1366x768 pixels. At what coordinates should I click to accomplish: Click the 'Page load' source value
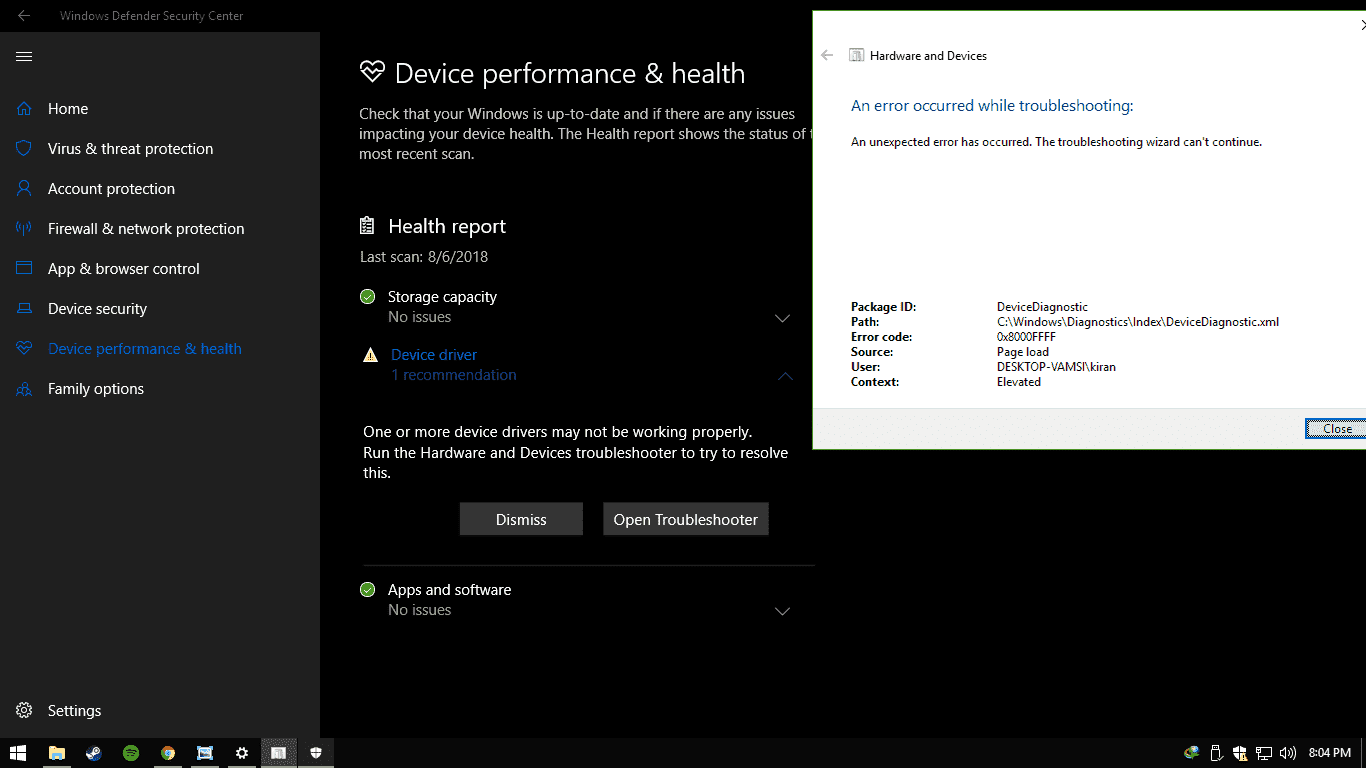pyautogui.click(x=1023, y=352)
